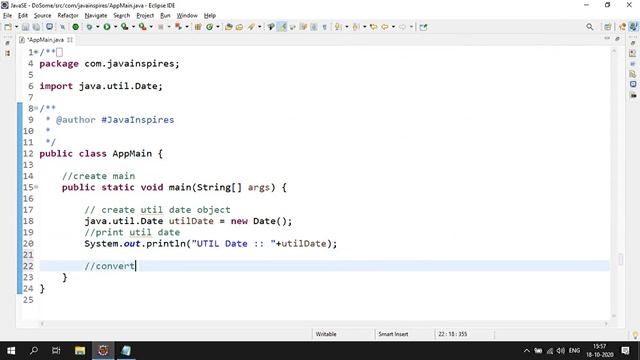This screenshot has width=640, height=360.
Task: Open the New Java Class dropdown arrow
Action: [218, 27]
